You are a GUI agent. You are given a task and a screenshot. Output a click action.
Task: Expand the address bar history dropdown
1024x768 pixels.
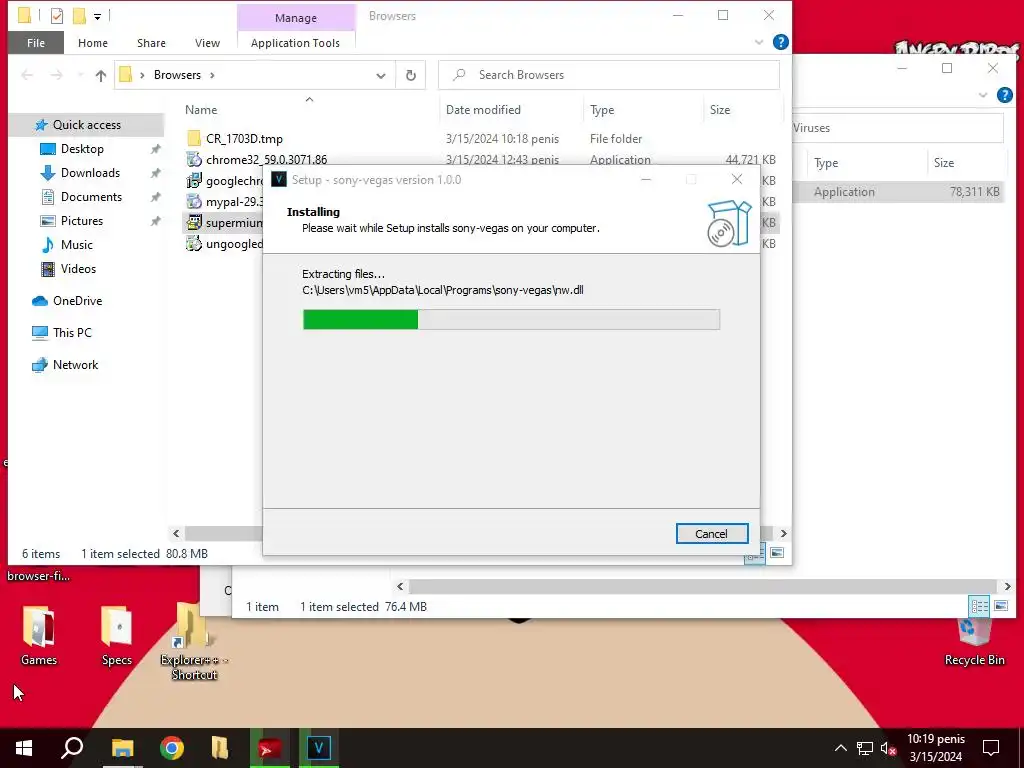(381, 76)
